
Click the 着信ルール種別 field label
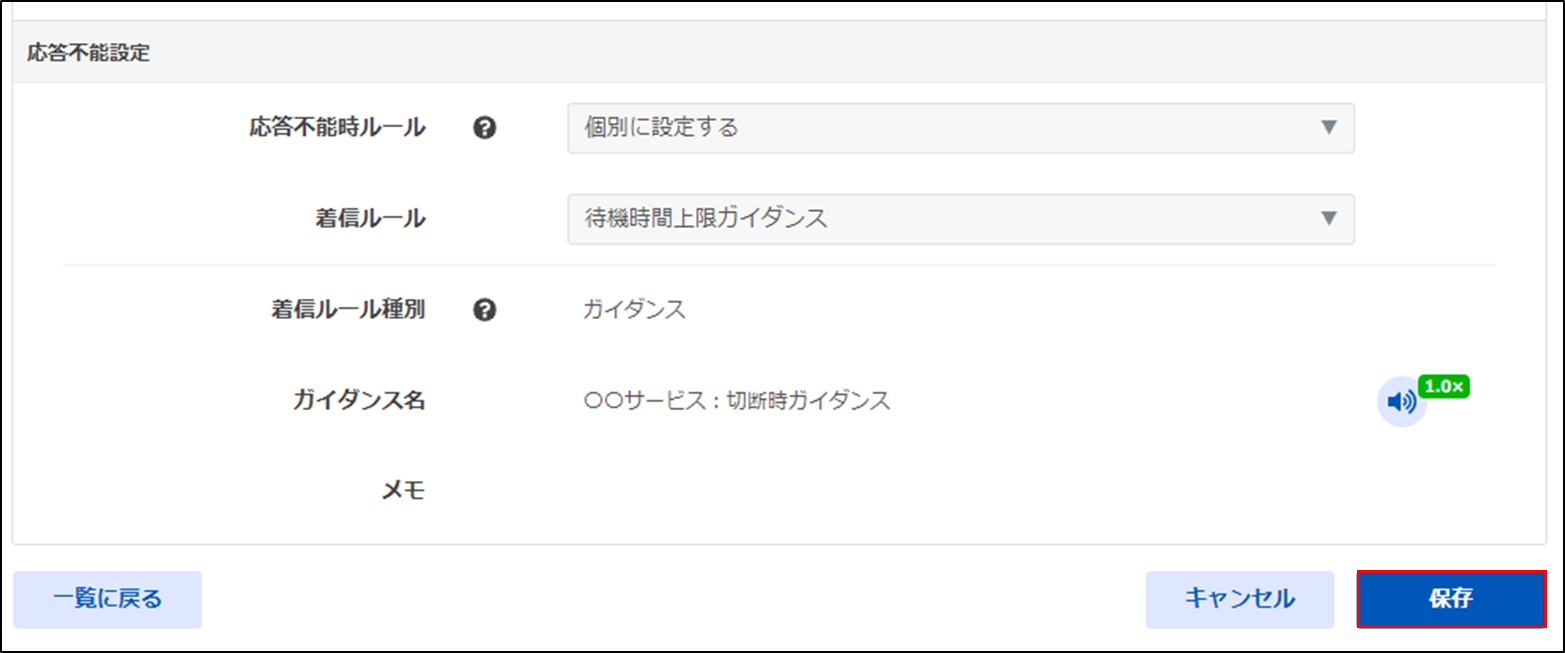coord(348,310)
